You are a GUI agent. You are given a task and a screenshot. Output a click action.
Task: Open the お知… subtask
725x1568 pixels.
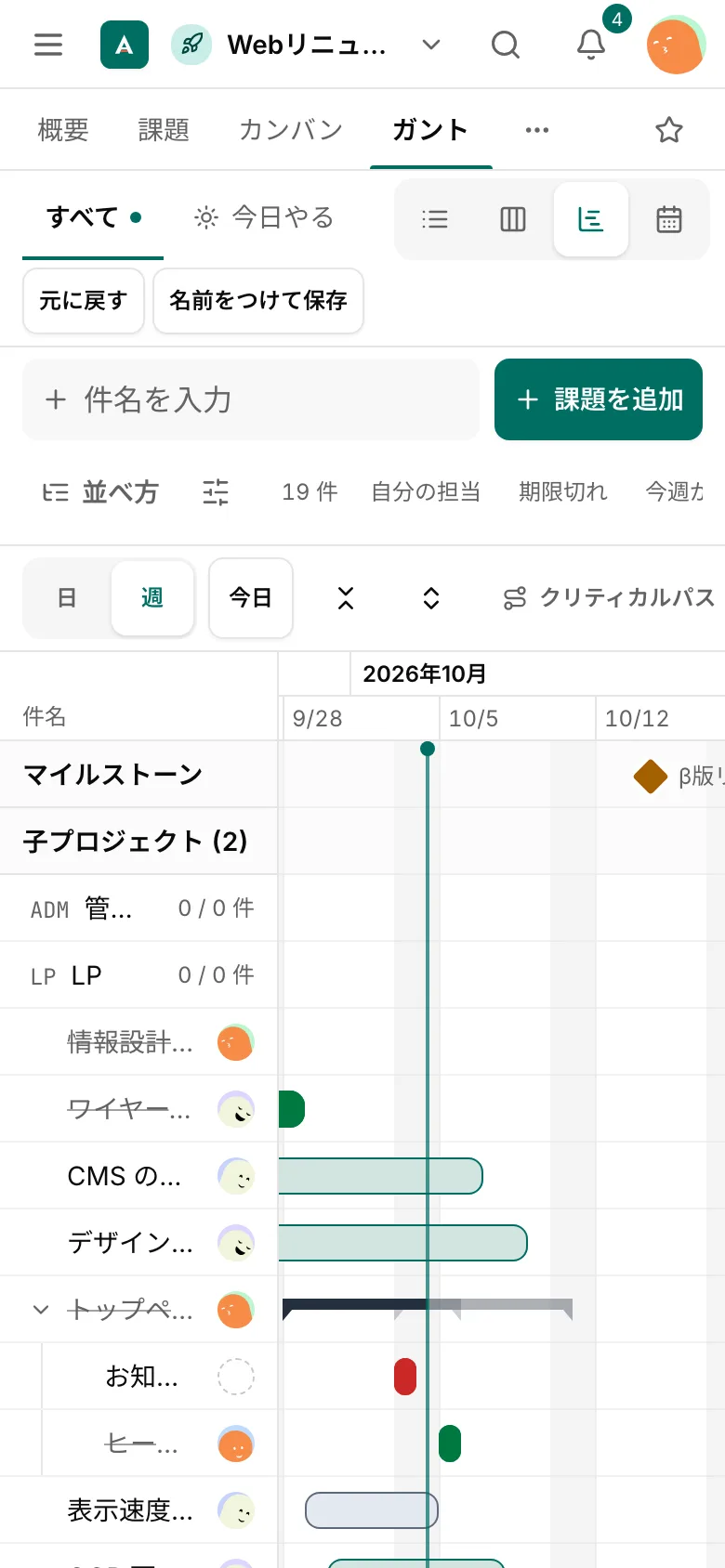click(x=141, y=1377)
